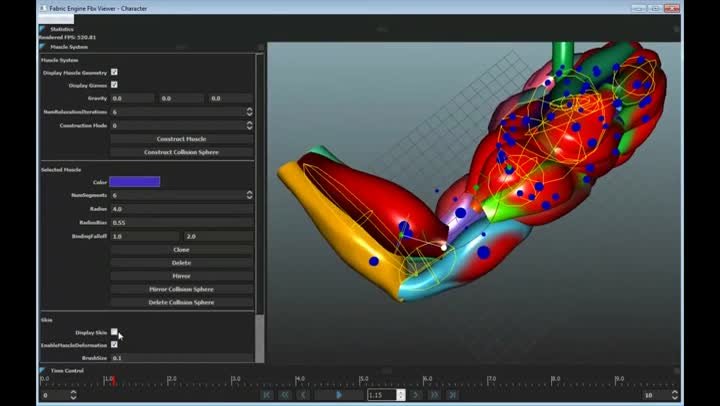The height and width of the screenshot is (406, 720).
Task: Click the Muscle System panel collapse icon
Action: (42, 46)
